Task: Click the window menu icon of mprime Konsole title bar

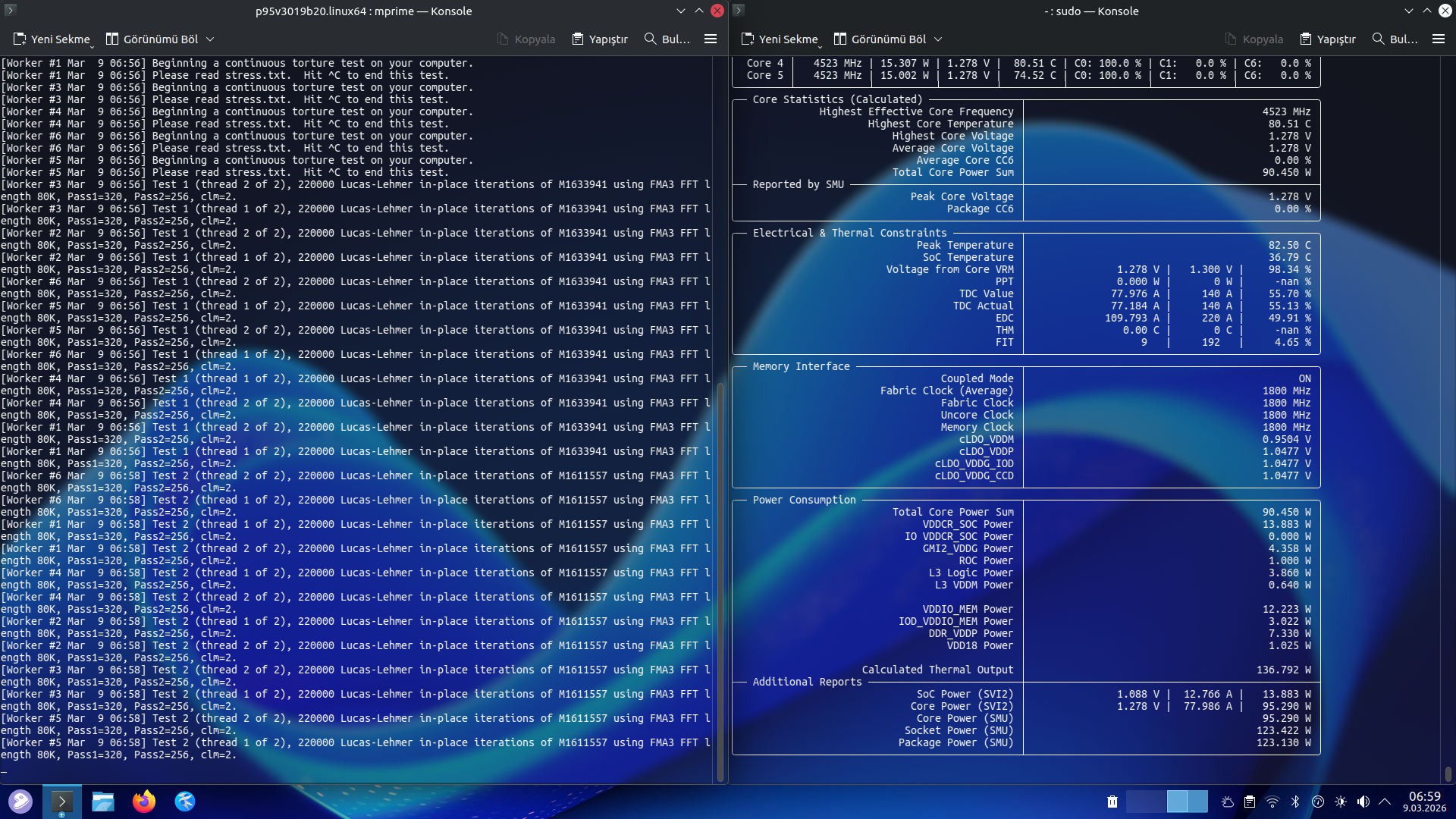Action: click(x=11, y=11)
